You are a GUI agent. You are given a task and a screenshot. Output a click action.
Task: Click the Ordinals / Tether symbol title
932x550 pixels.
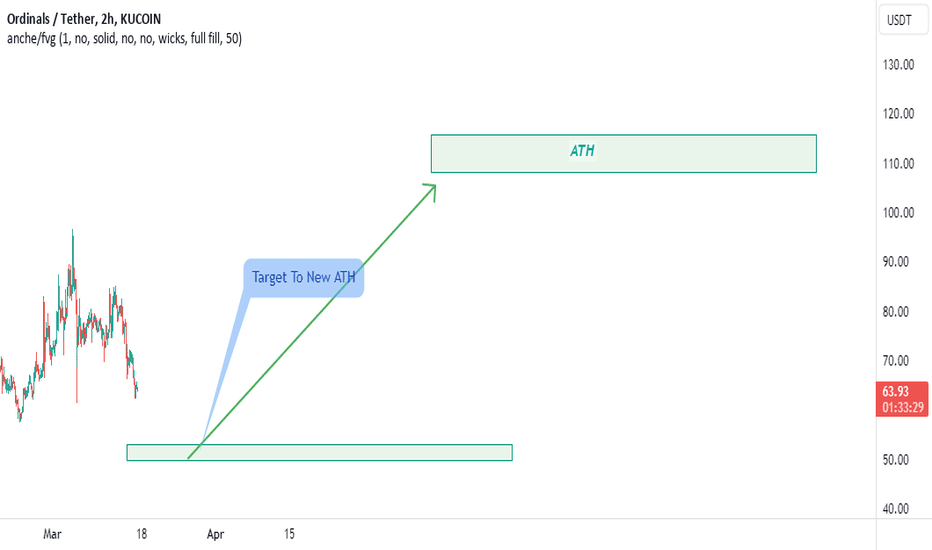click(84, 19)
